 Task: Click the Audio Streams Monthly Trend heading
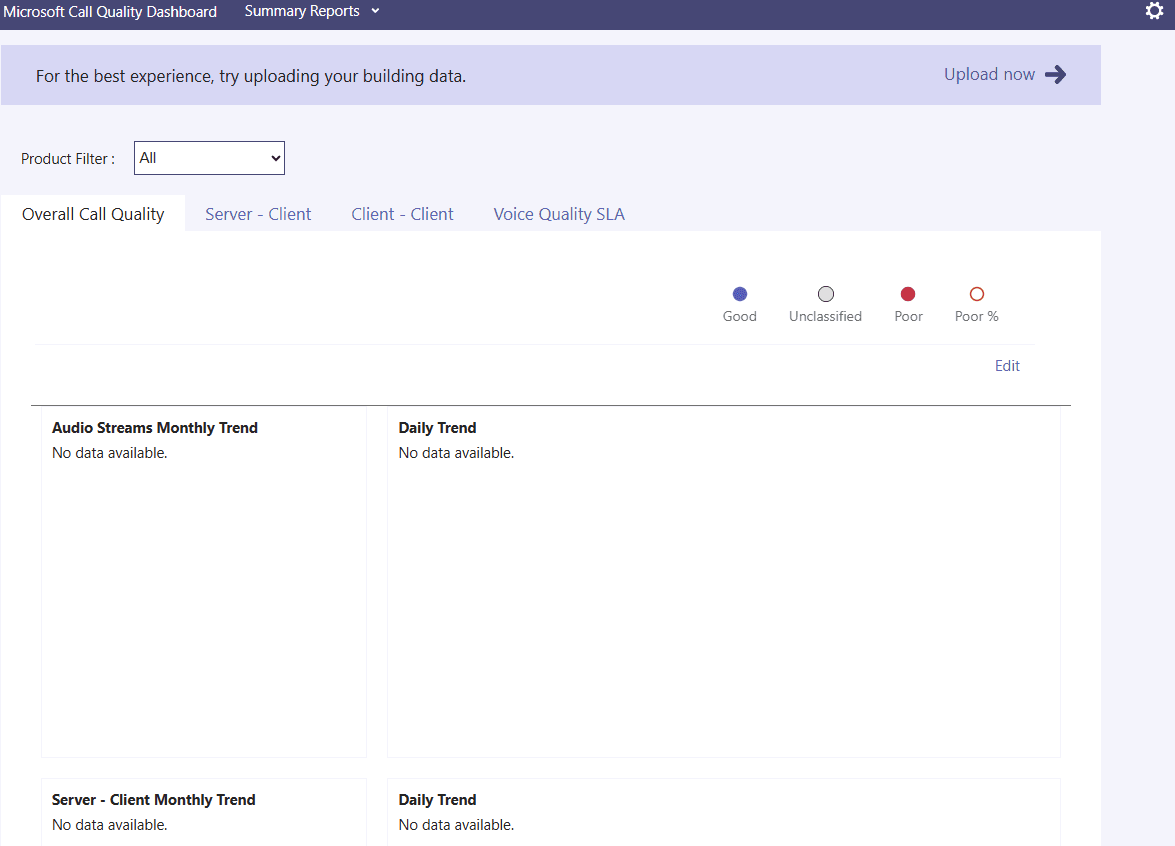coord(154,428)
